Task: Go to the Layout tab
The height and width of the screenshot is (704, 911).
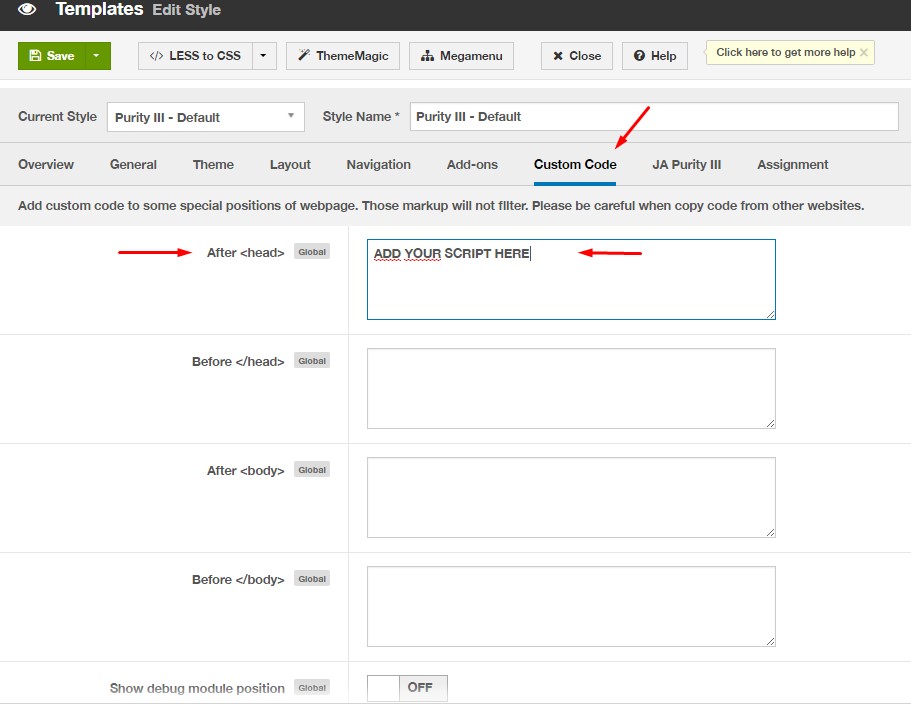Action: (x=290, y=164)
